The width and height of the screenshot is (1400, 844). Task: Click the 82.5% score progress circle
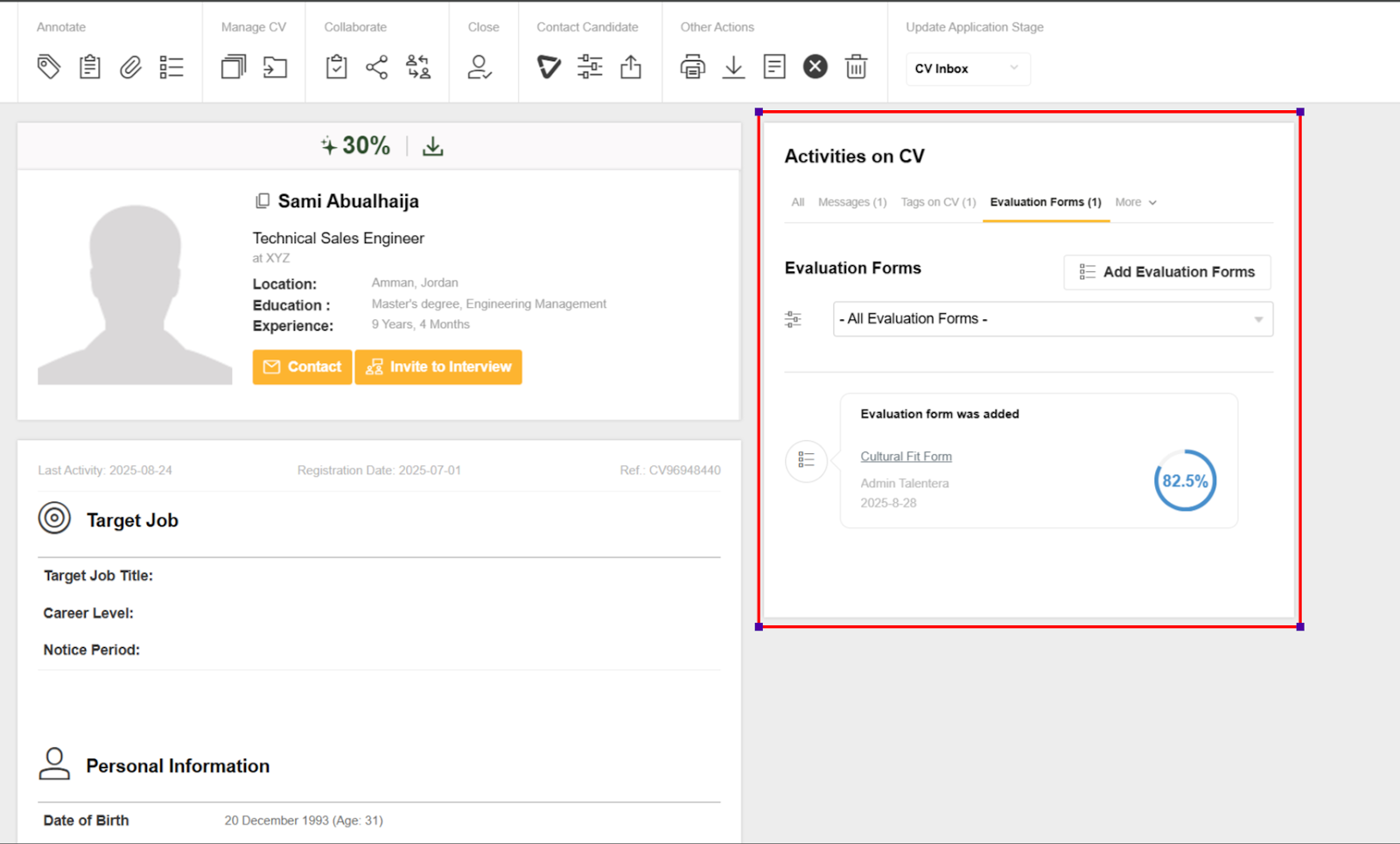pyautogui.click(x=1185, y=480)
